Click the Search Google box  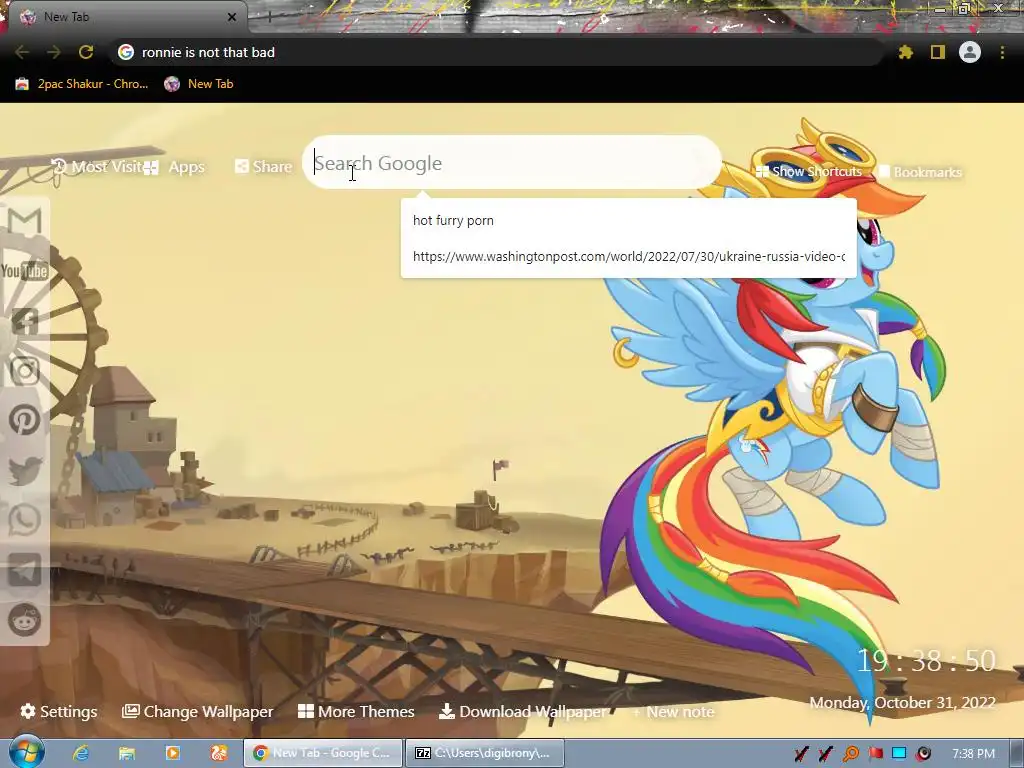(x=512, y=163)
